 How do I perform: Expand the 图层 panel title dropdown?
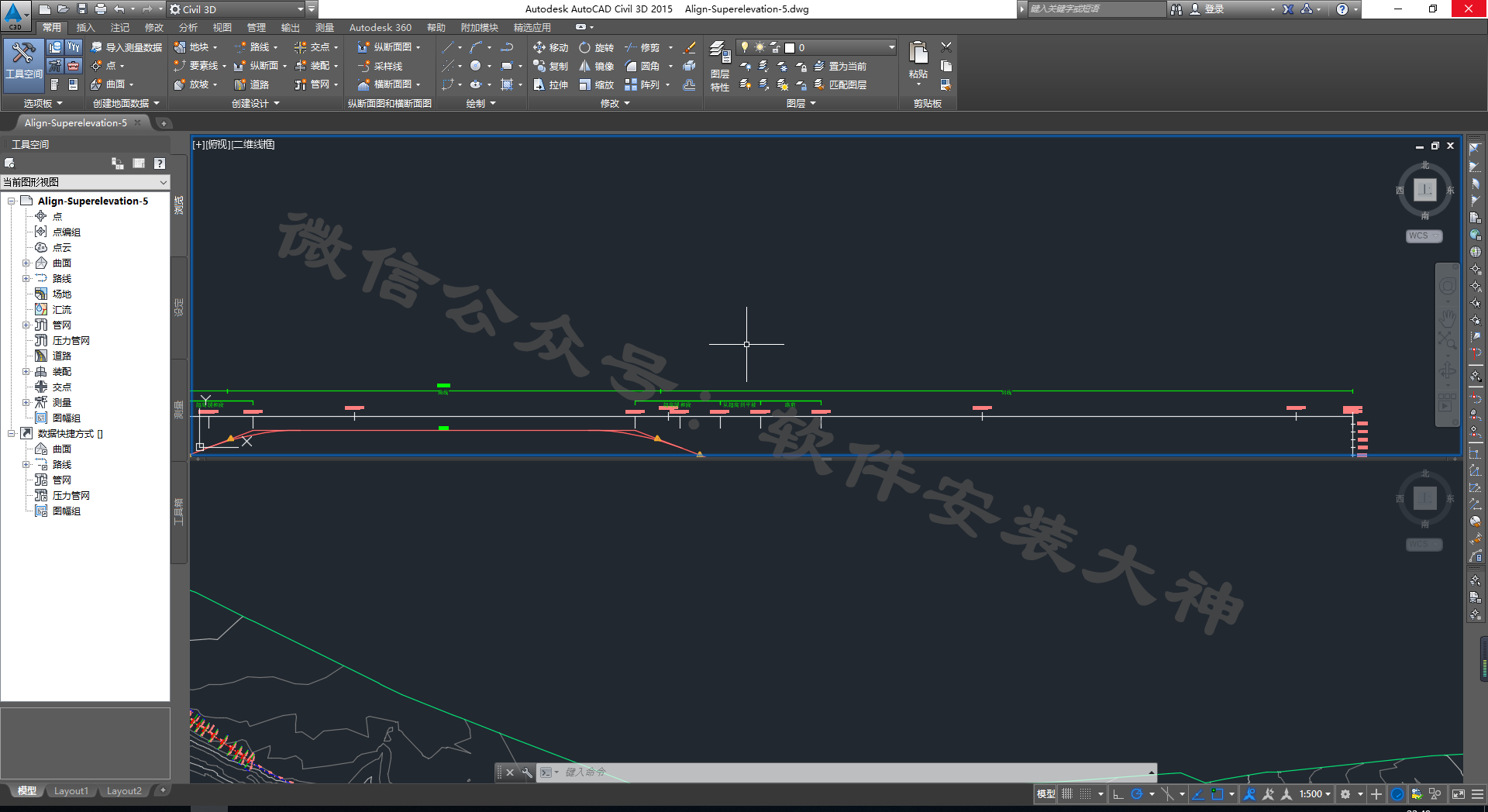(801, 103)
